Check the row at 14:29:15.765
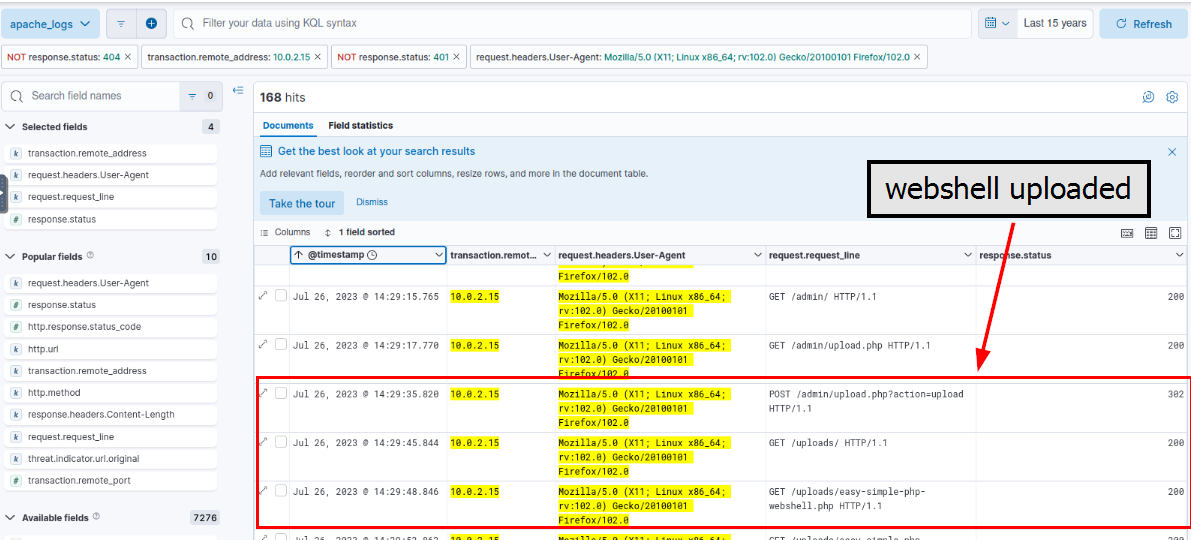The width and height of the screenshot is (1191, 540). pyautogui.click(x=281, y=296)
